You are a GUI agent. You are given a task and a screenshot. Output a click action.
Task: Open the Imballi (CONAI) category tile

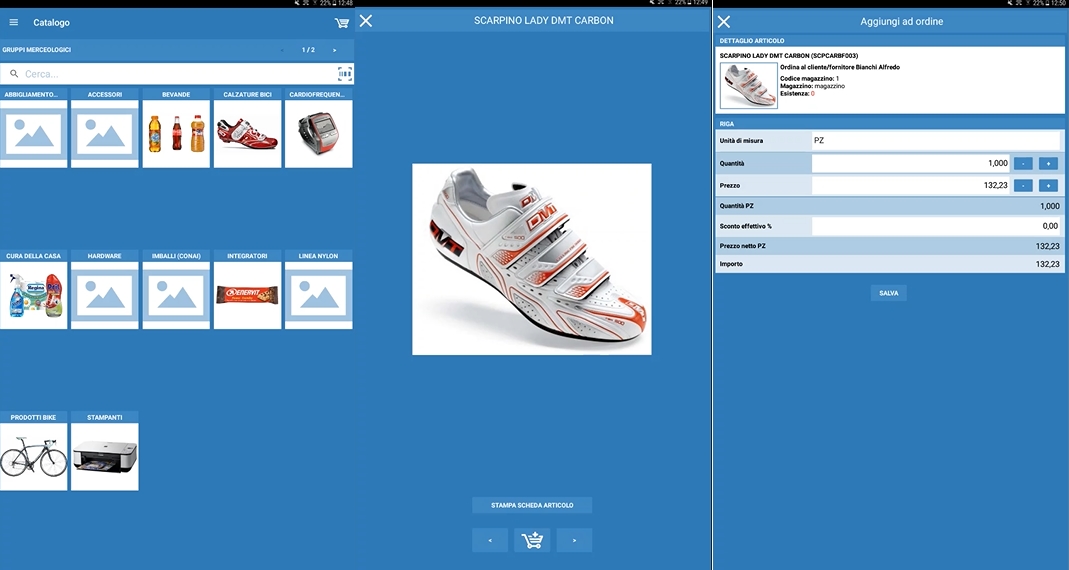pos(176,290)
